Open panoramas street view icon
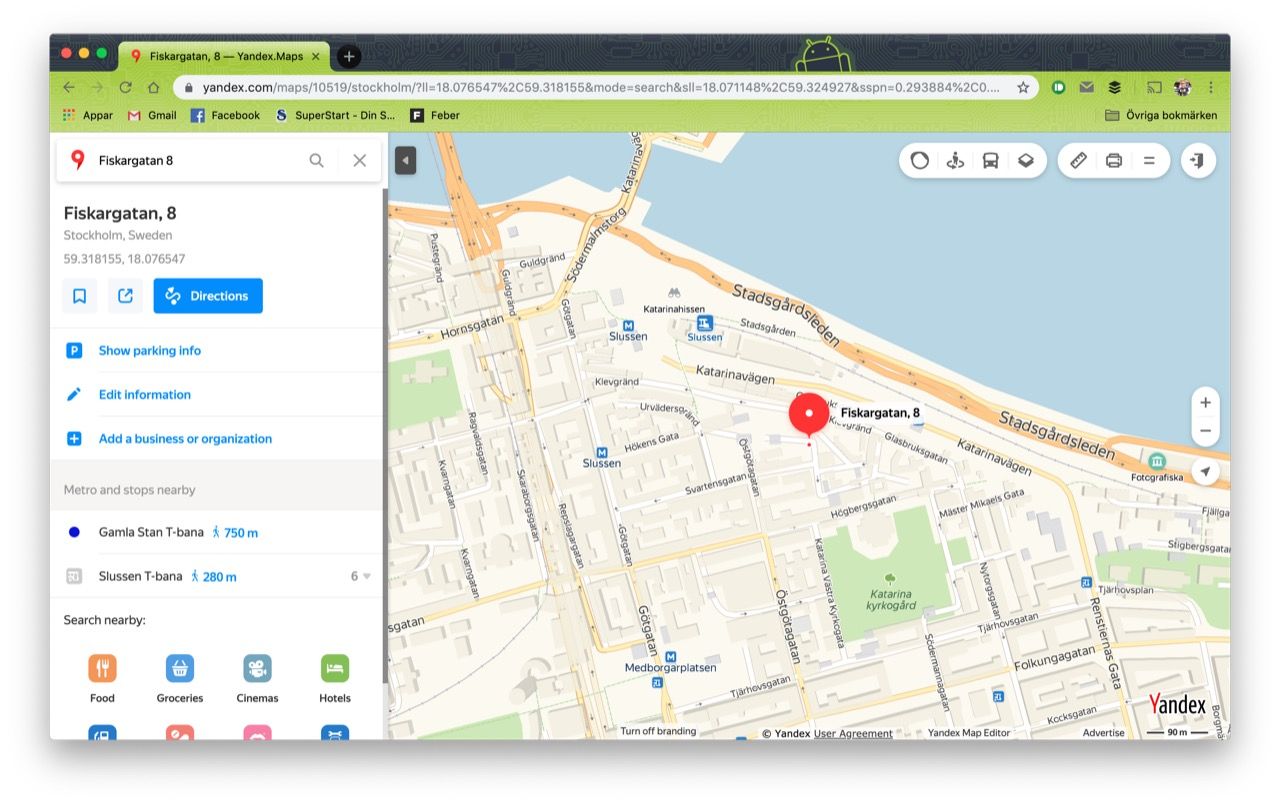 (955, 160)
